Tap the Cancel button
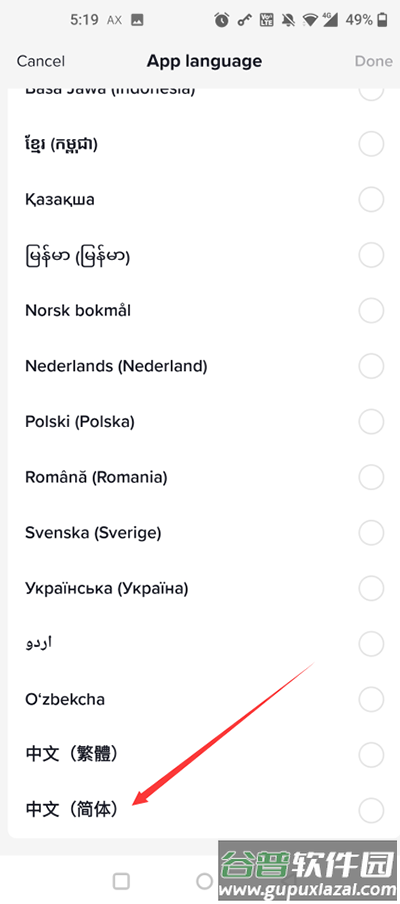The height and width of the screenshot is (904, 400). tap(41, 61)
